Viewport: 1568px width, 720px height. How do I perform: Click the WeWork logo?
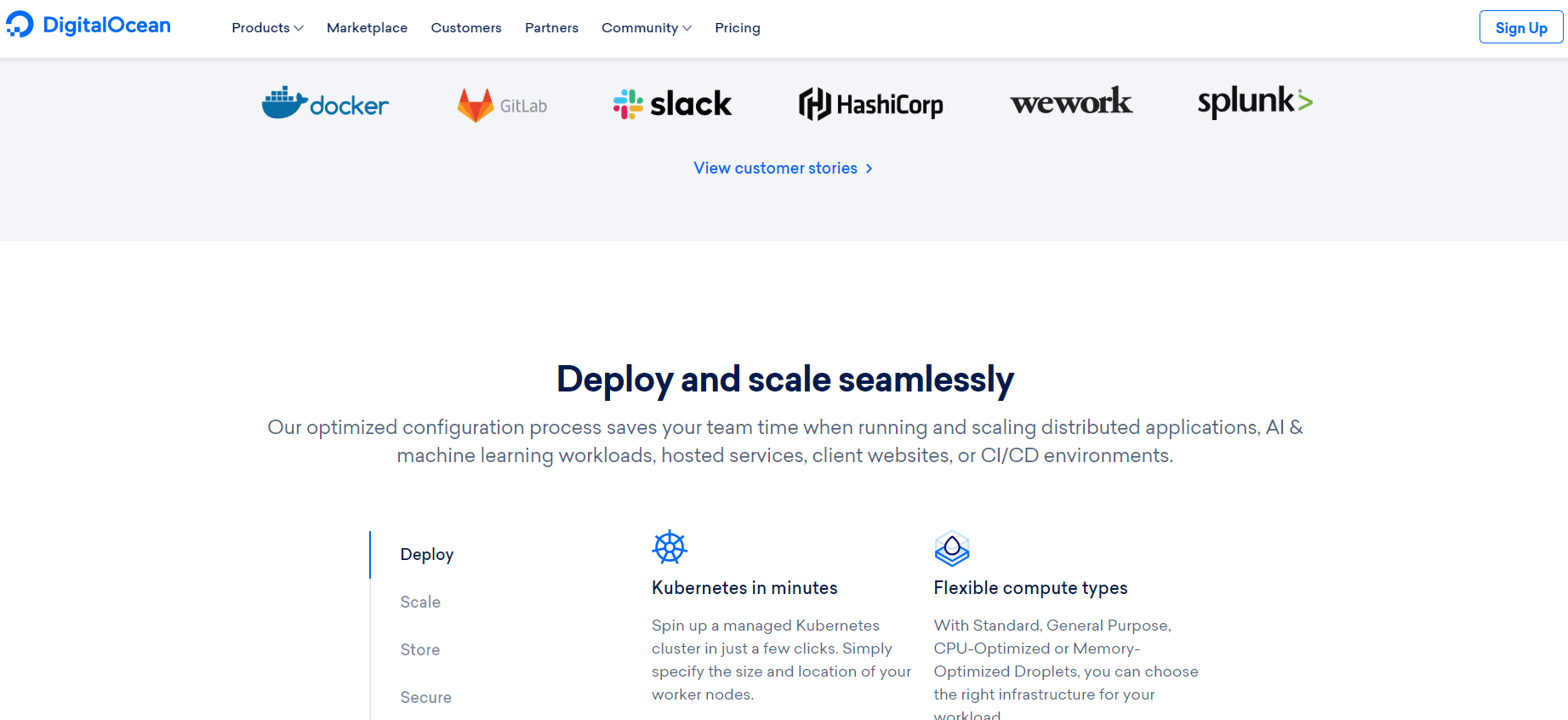tap(1071, 102)
